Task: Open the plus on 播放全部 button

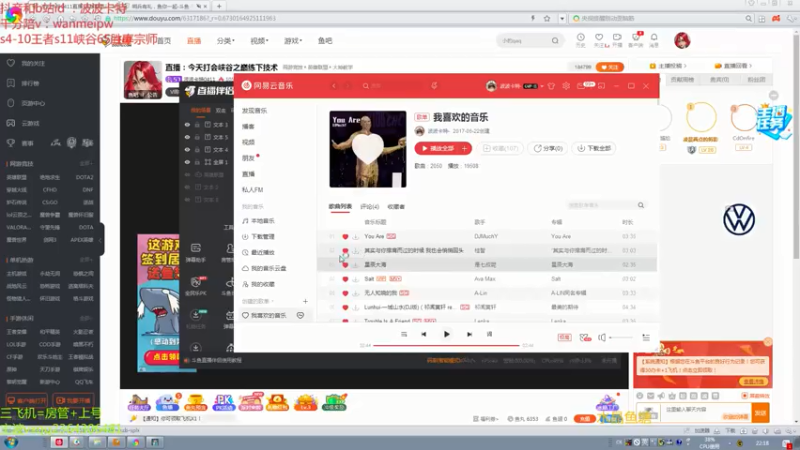Action: (464, 148)
